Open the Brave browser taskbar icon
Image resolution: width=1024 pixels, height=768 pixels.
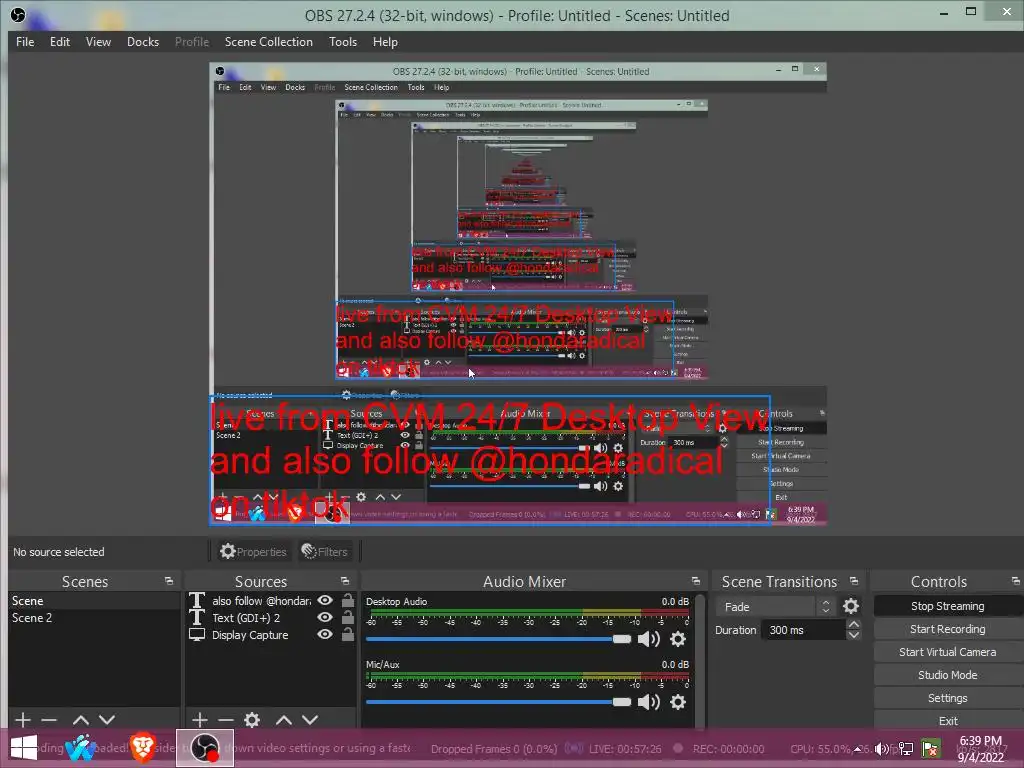143,748
